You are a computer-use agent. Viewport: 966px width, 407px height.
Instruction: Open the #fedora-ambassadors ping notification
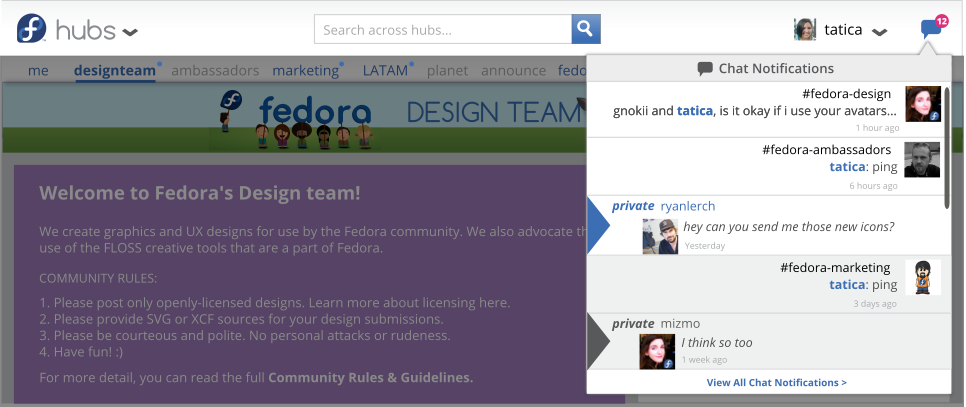click(x=768, y=166)
